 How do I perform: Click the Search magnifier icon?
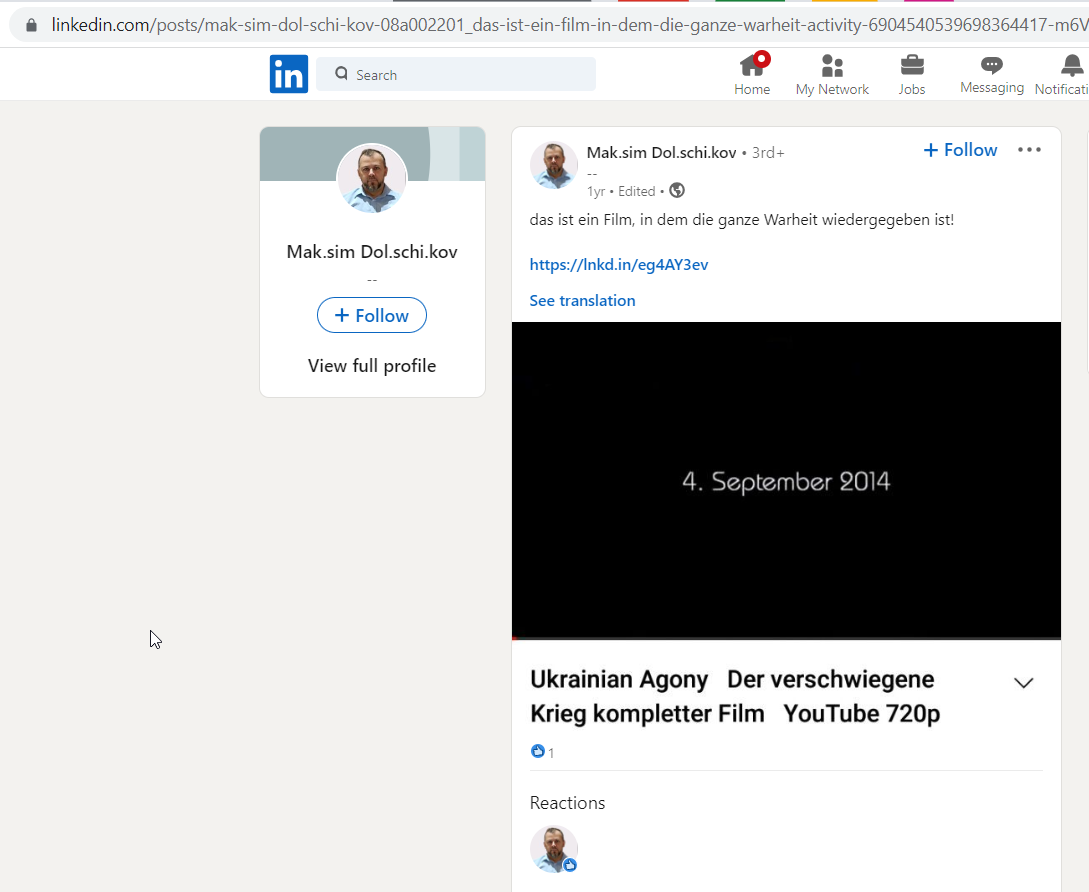coord(341,74)
